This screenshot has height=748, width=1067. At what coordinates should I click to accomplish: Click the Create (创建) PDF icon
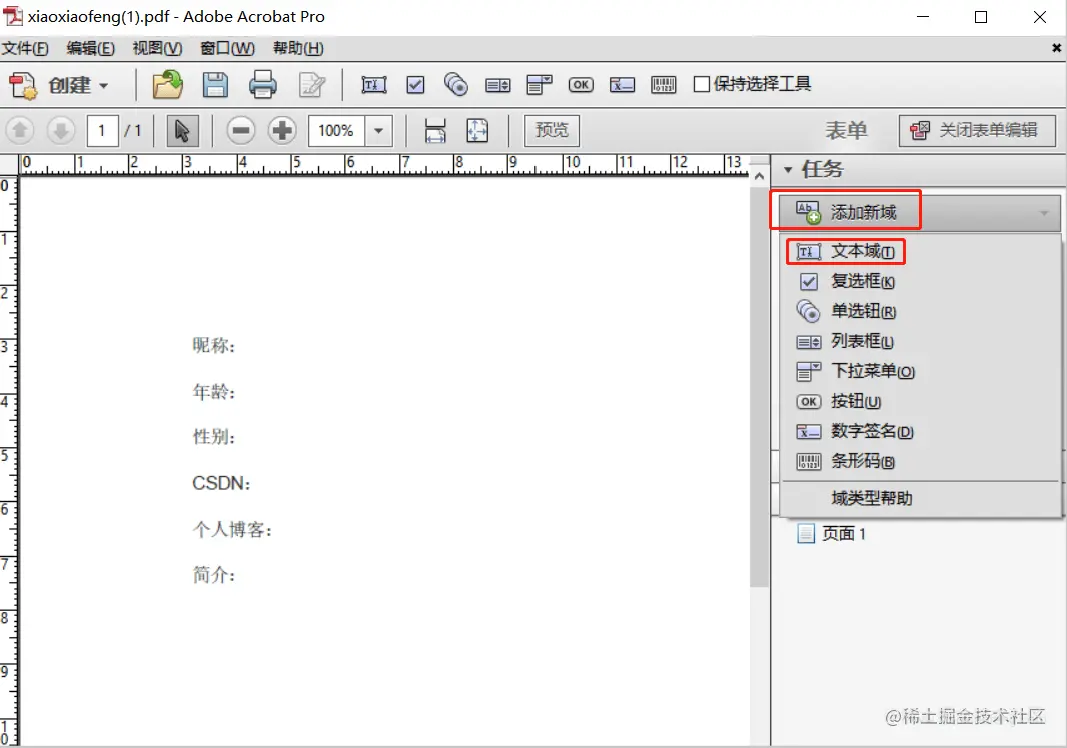coord(24,86)
